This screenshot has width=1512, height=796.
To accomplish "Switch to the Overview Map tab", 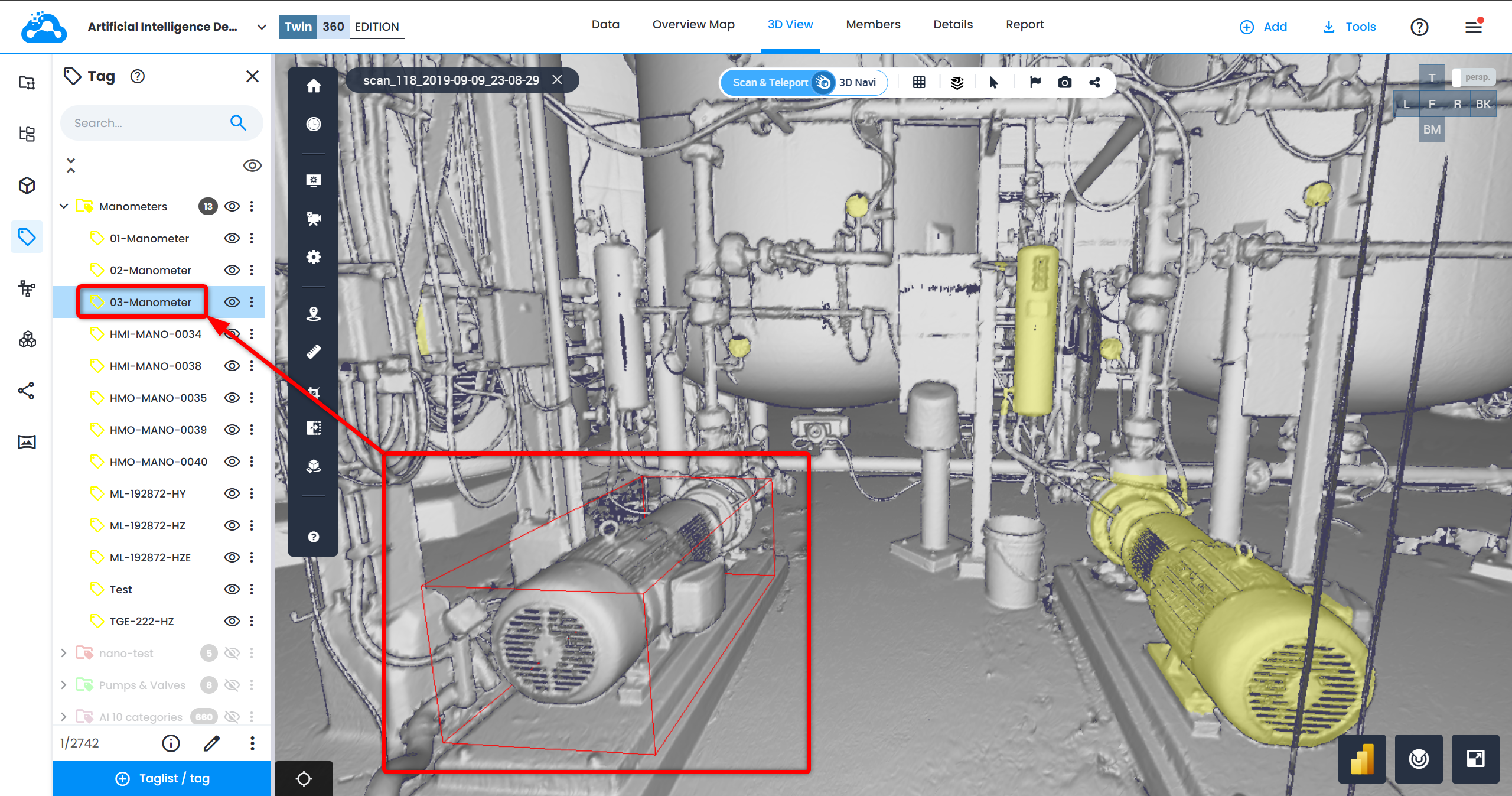I will point(693,25).
